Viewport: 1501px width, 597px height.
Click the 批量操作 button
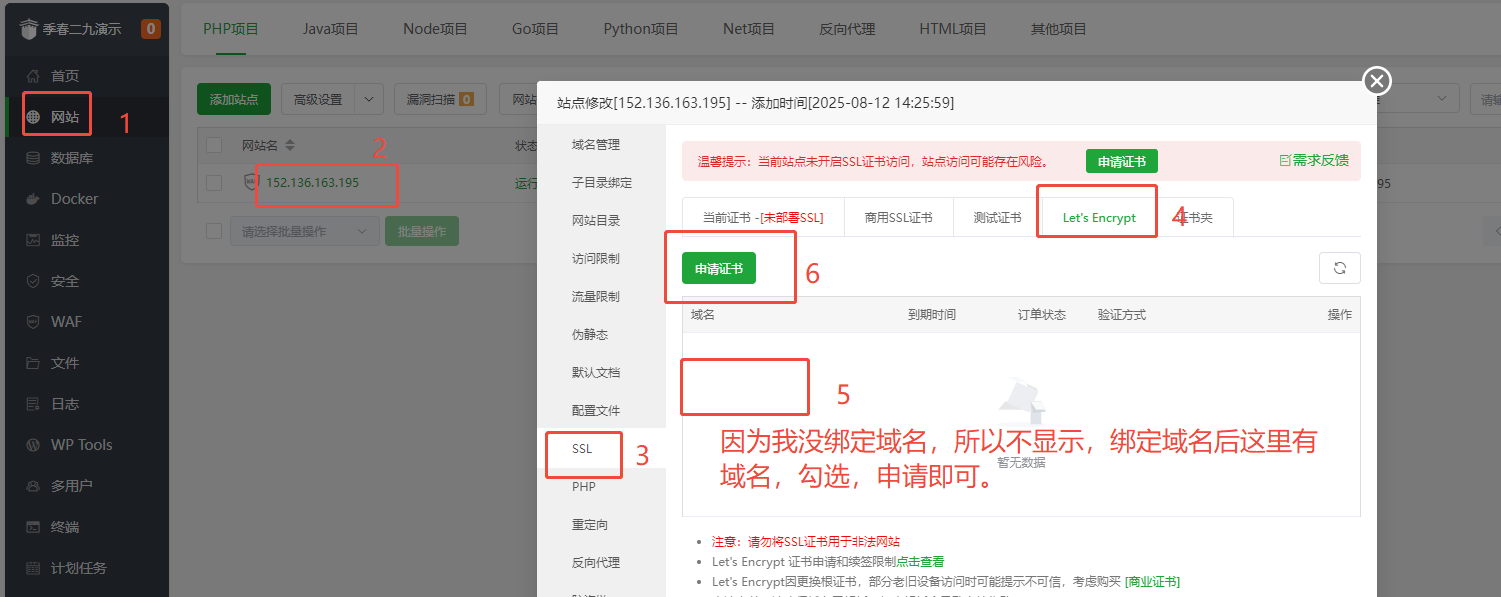422,231
